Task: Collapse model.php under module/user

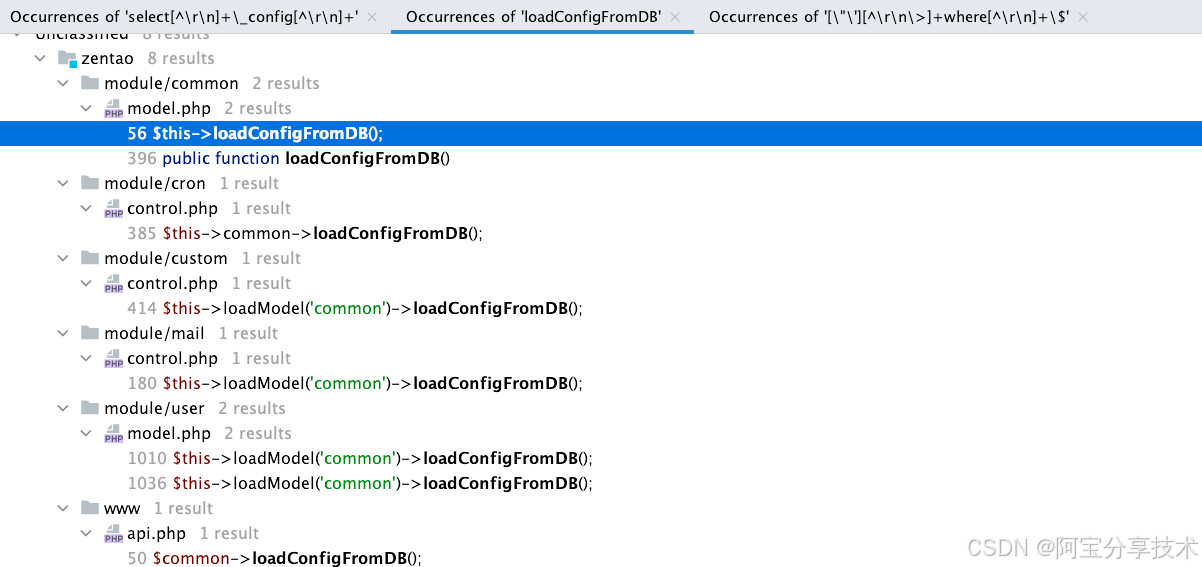Action: click(87, 434)
